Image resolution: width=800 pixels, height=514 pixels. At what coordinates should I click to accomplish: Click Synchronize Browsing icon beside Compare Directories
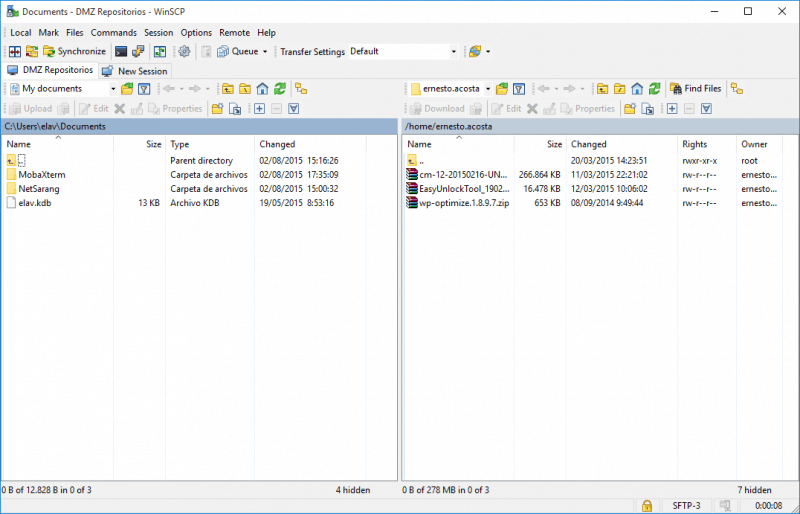[x=32, y=52]
